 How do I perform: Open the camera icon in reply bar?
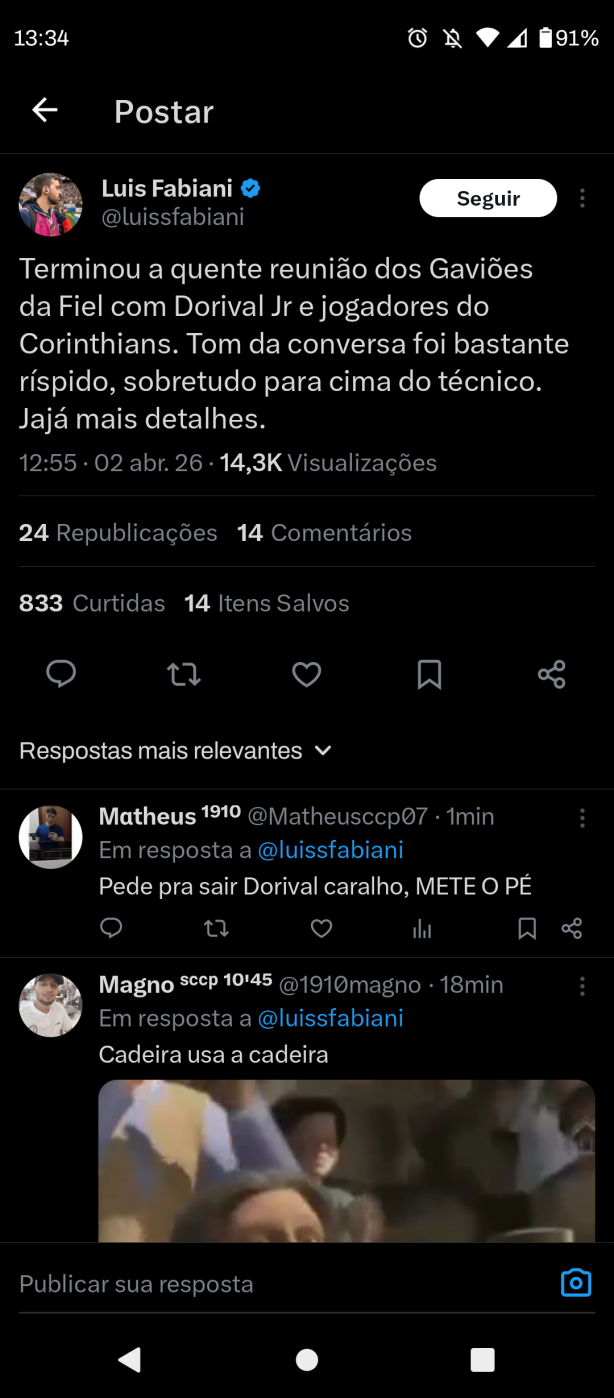point(576,1283)
